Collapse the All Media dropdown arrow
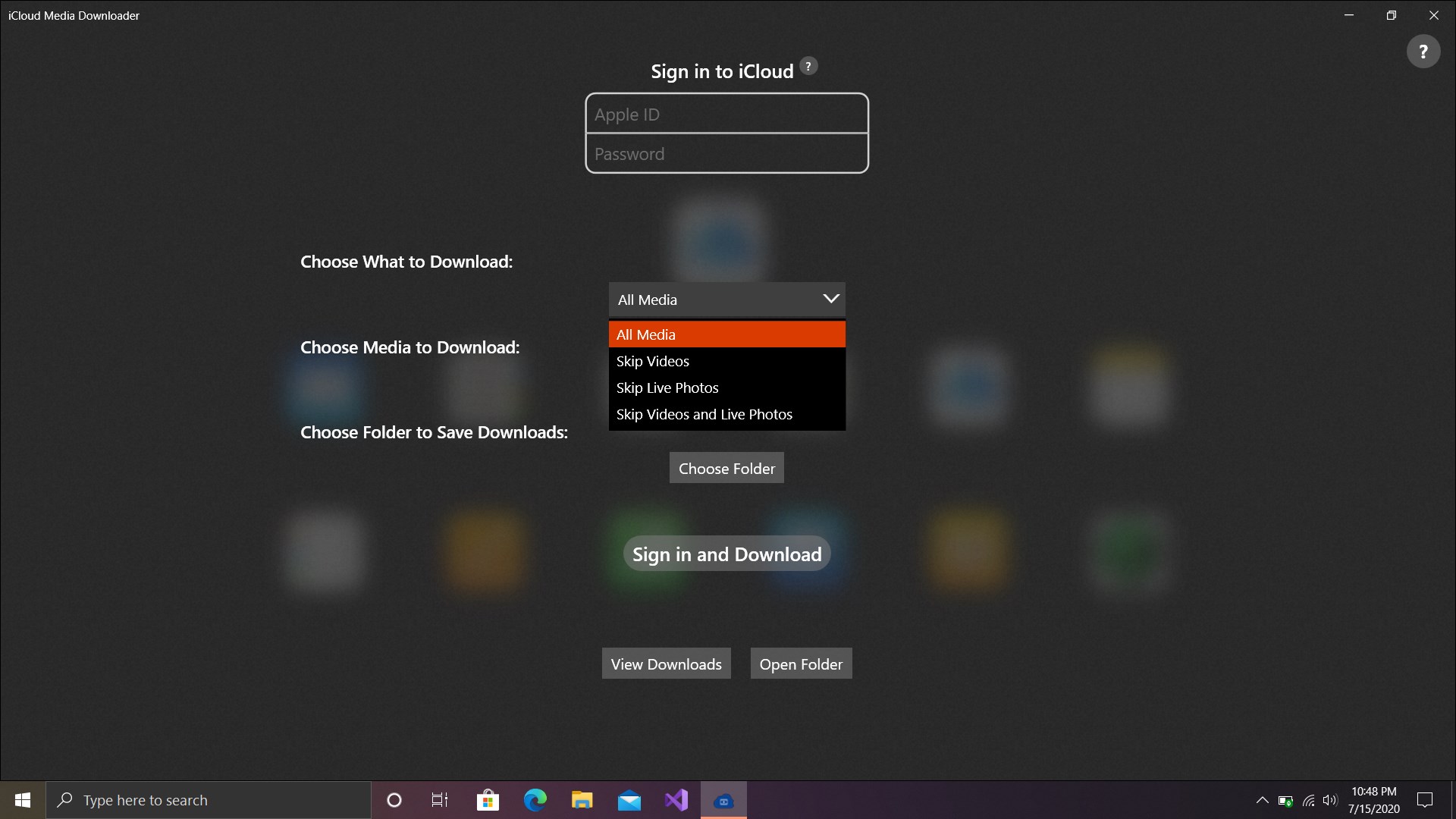This screenshot has height=819, width=1456. 830,299
